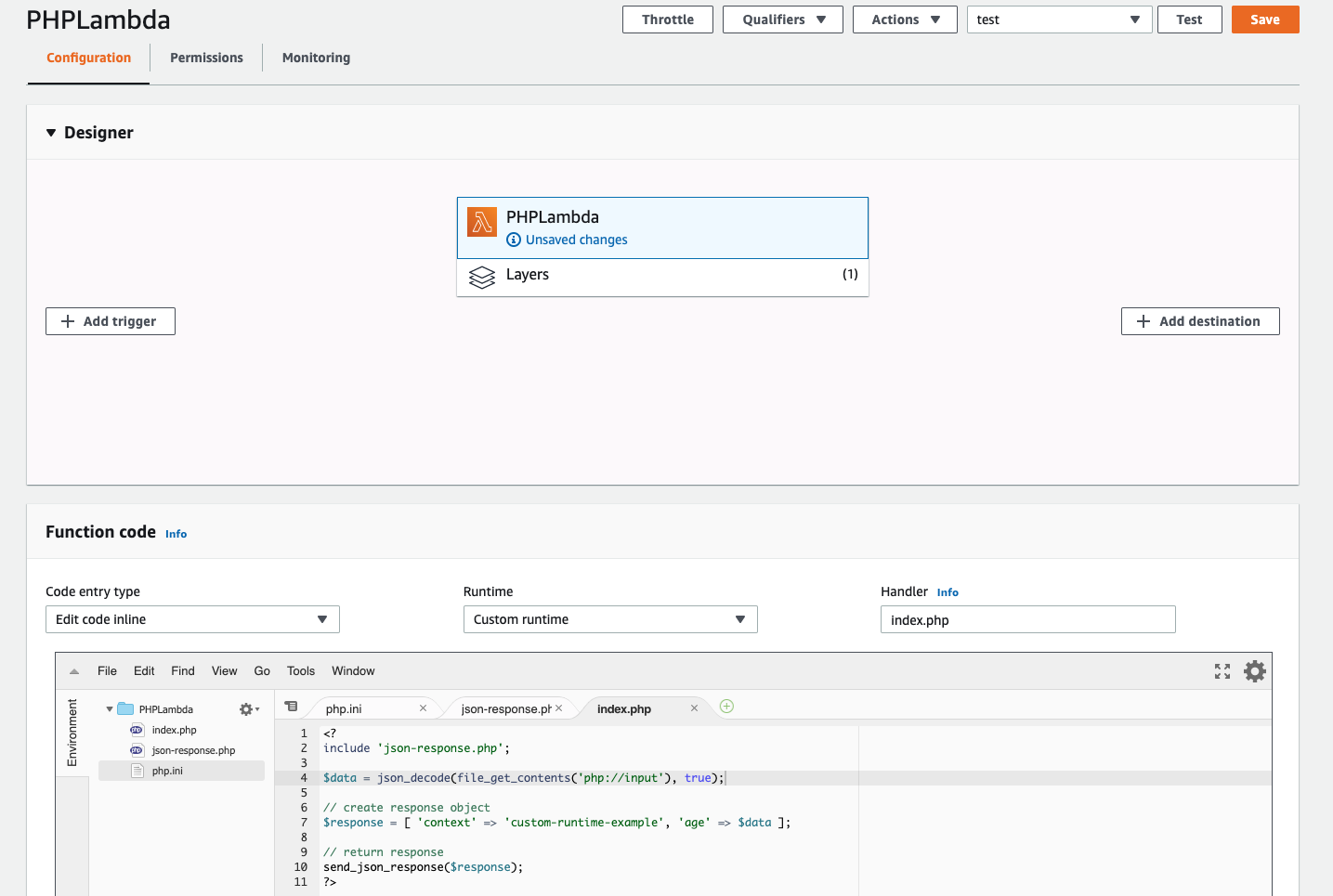The width and height of the screenshot is (1333, 896).
Task: Click line number 4 in gutter
Action: point(304,778)
